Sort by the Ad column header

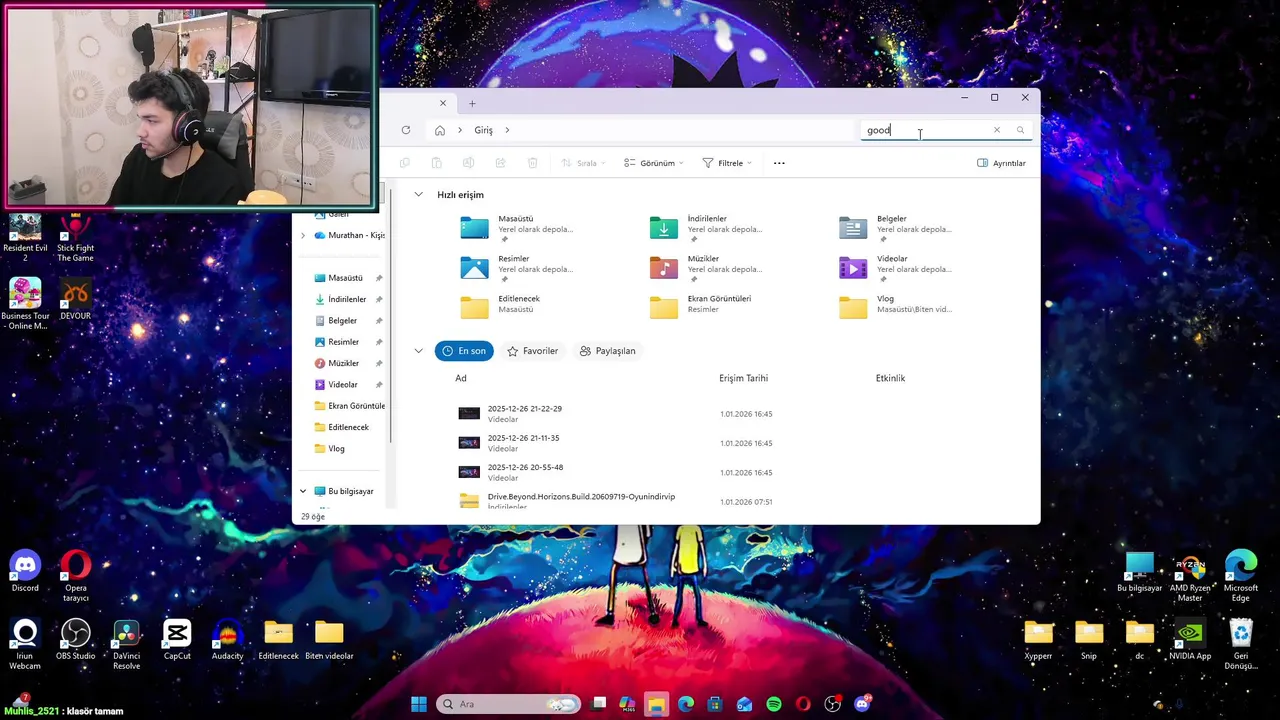coord(461,378)
